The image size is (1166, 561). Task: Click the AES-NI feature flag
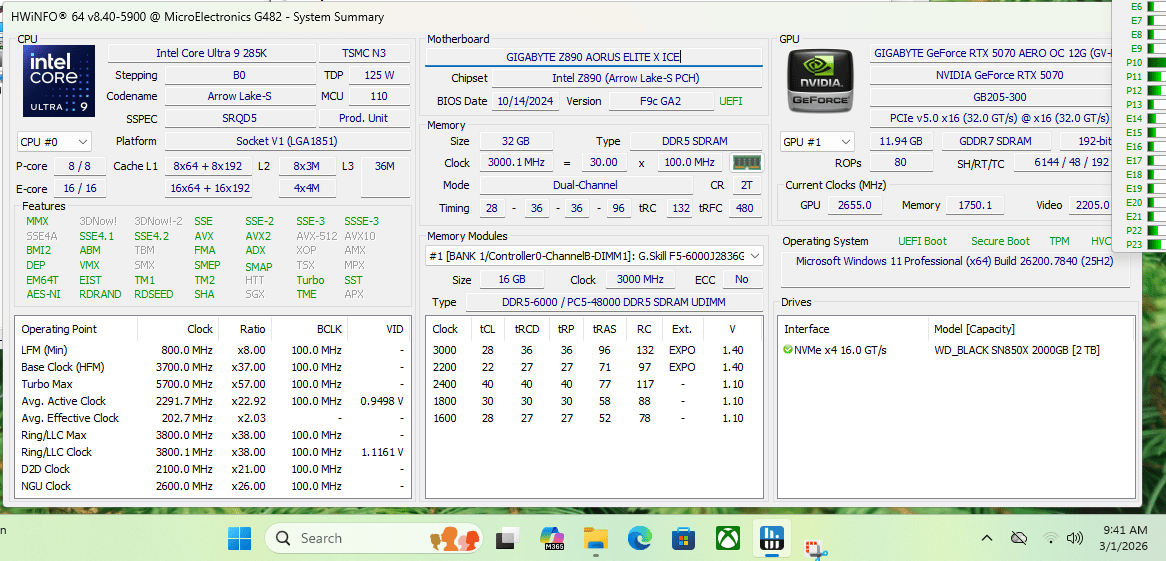41,294
